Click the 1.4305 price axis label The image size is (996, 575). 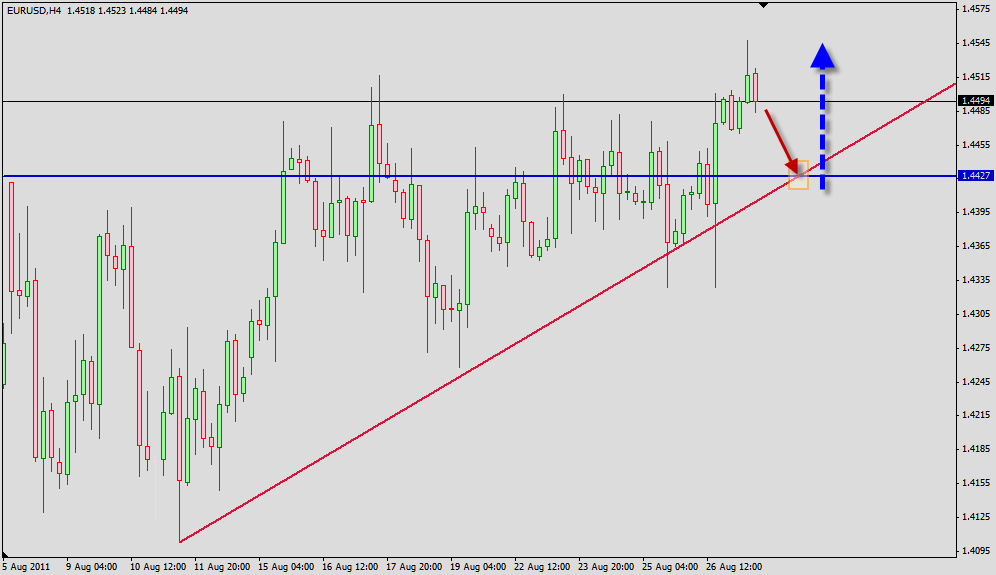[x=976, y=314]
